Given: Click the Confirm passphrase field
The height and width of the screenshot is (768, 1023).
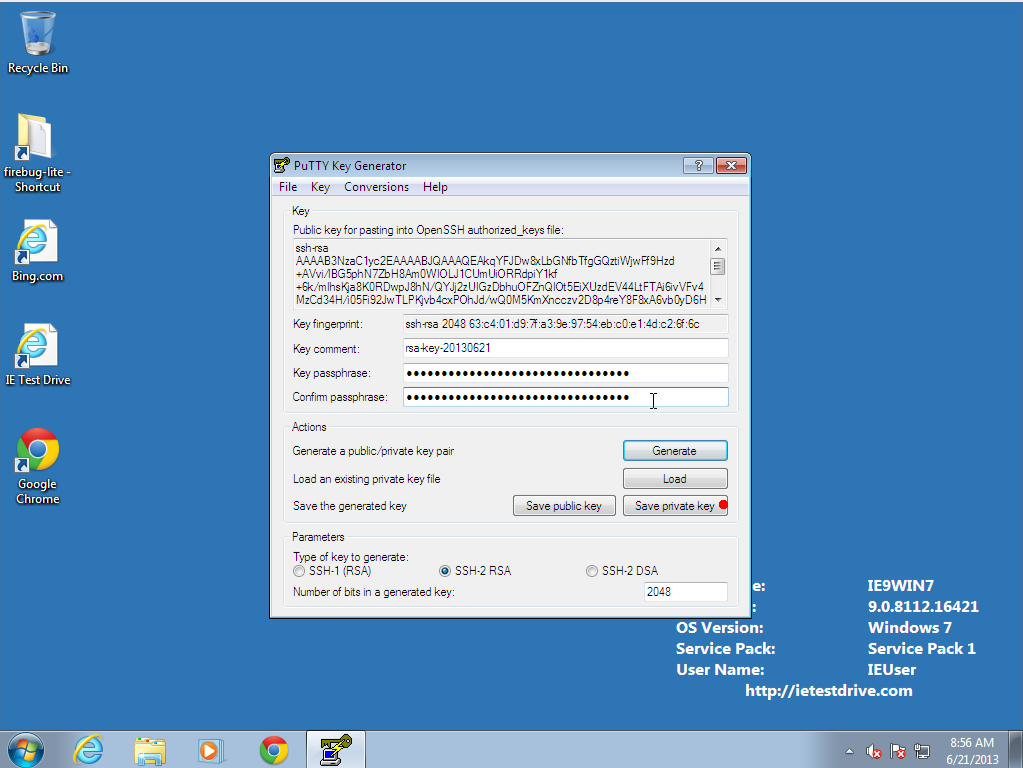Looking at the screenshot, I should pos(565,397).
